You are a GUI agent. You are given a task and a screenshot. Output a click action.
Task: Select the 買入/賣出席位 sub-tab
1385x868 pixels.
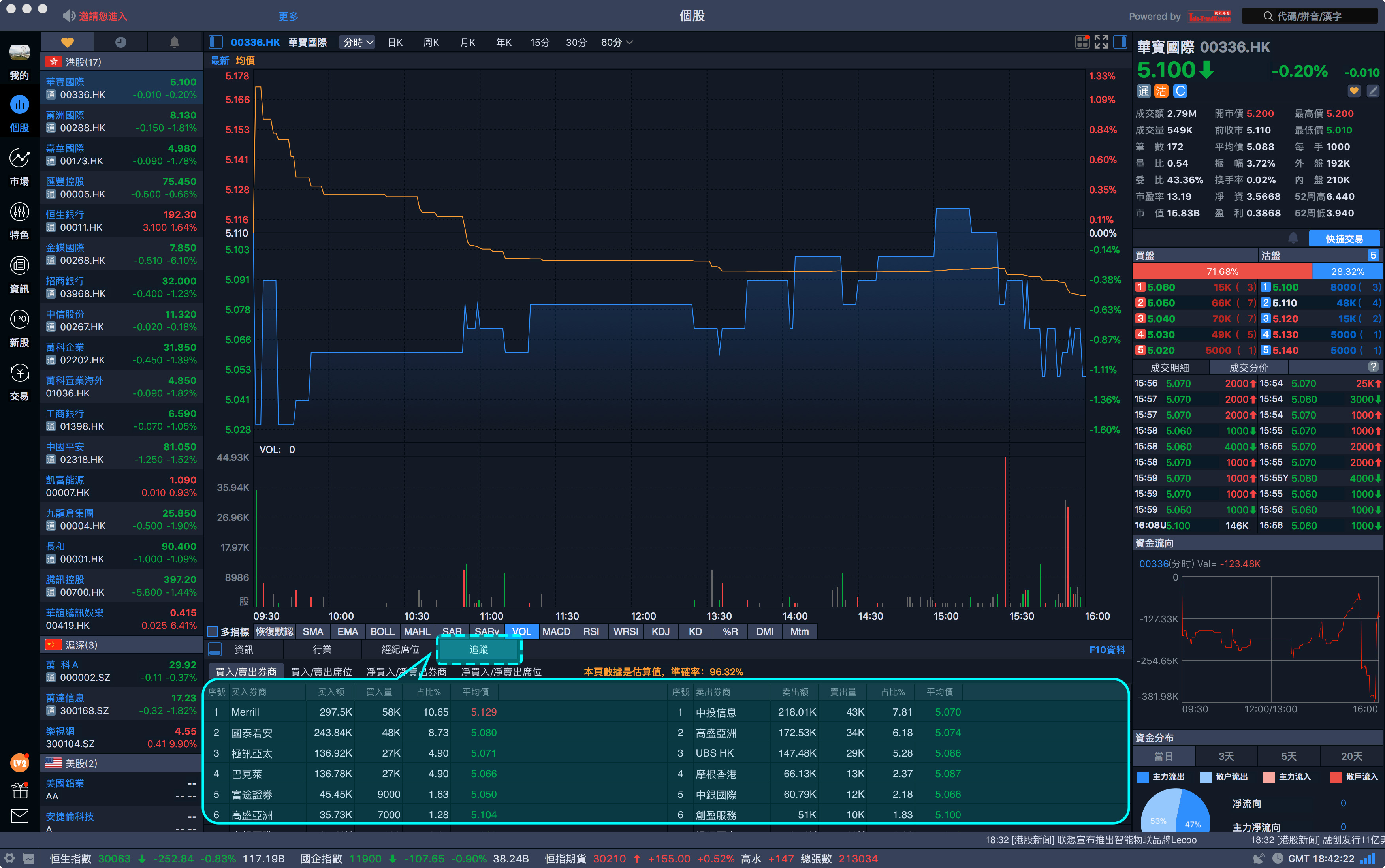pyautogui.click(x=321, y=672)
